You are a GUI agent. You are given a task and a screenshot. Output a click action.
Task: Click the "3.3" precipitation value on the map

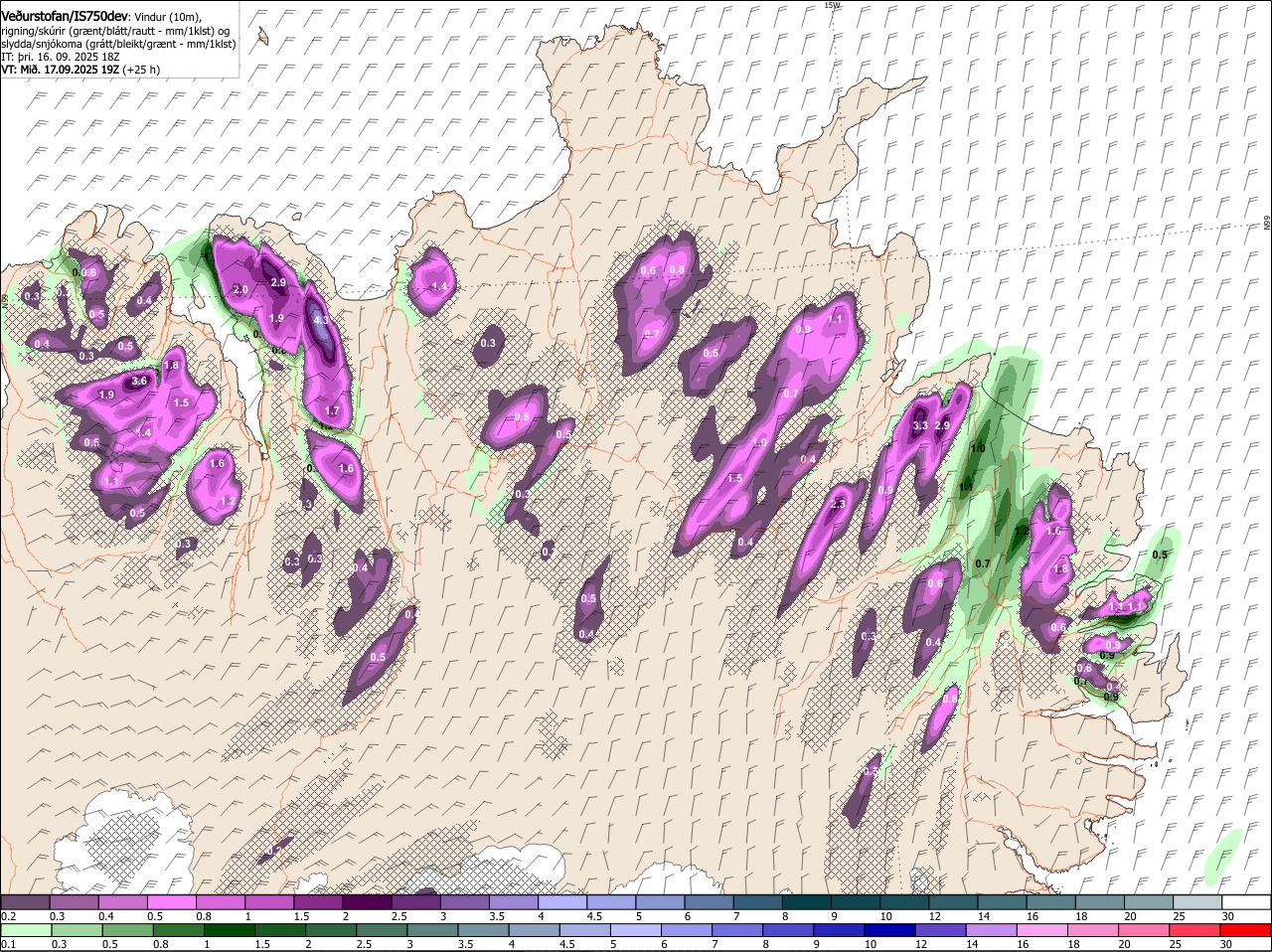tap(920, 425)
